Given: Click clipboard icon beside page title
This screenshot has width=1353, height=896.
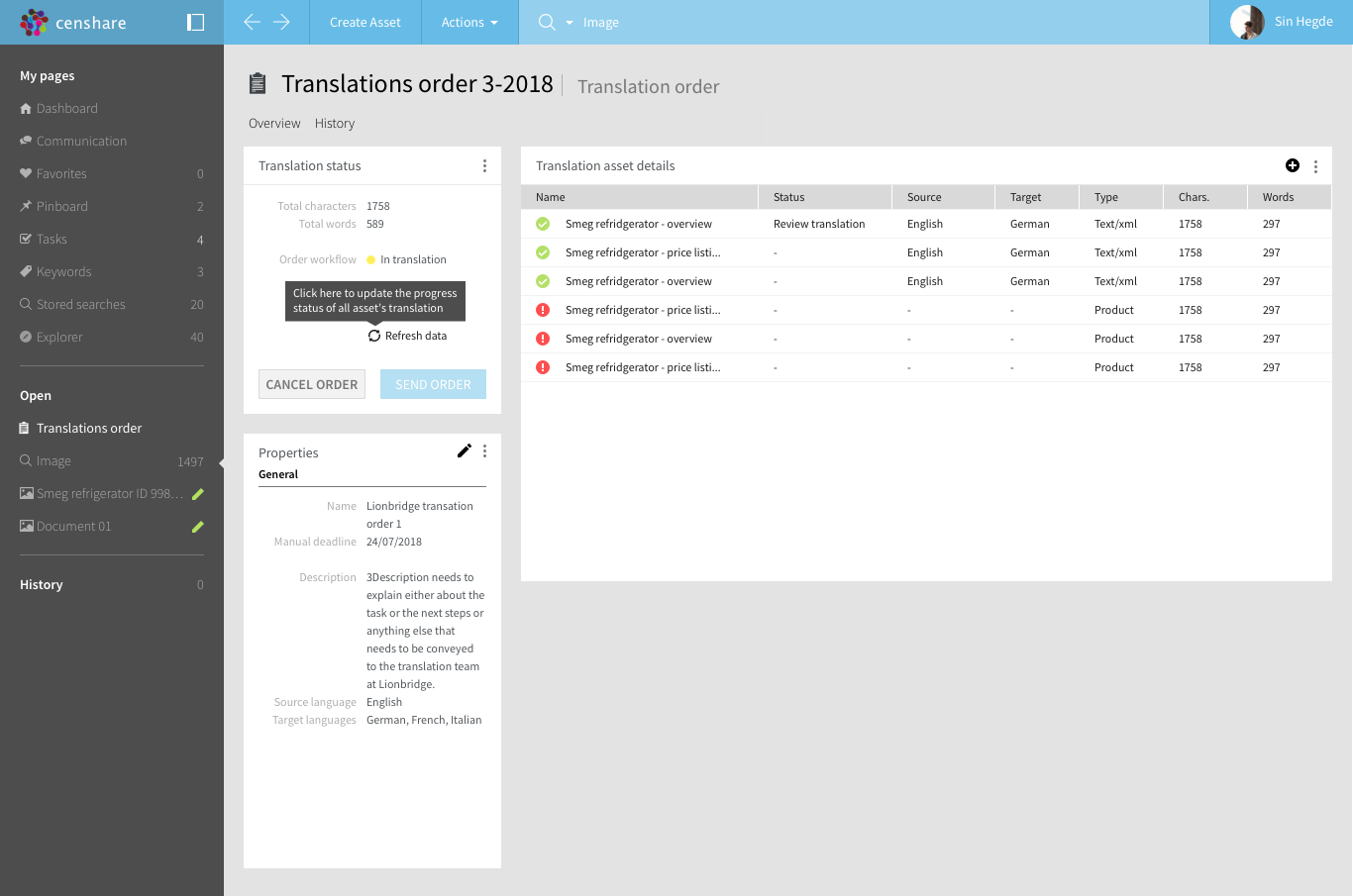Looking at the screenshot, I should point(258,83).
